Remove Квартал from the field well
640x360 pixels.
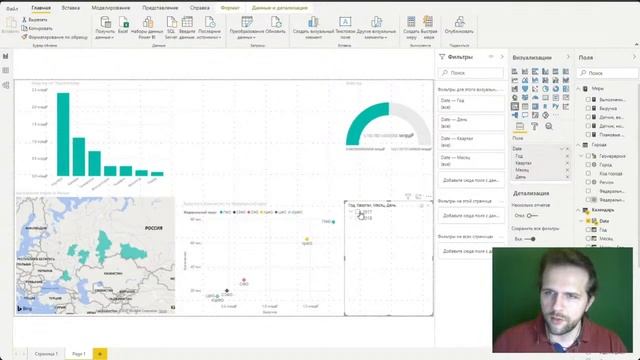tap(567, 163)
